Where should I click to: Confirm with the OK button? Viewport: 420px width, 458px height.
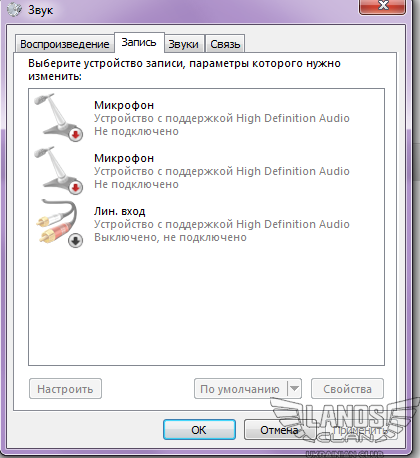199,430
